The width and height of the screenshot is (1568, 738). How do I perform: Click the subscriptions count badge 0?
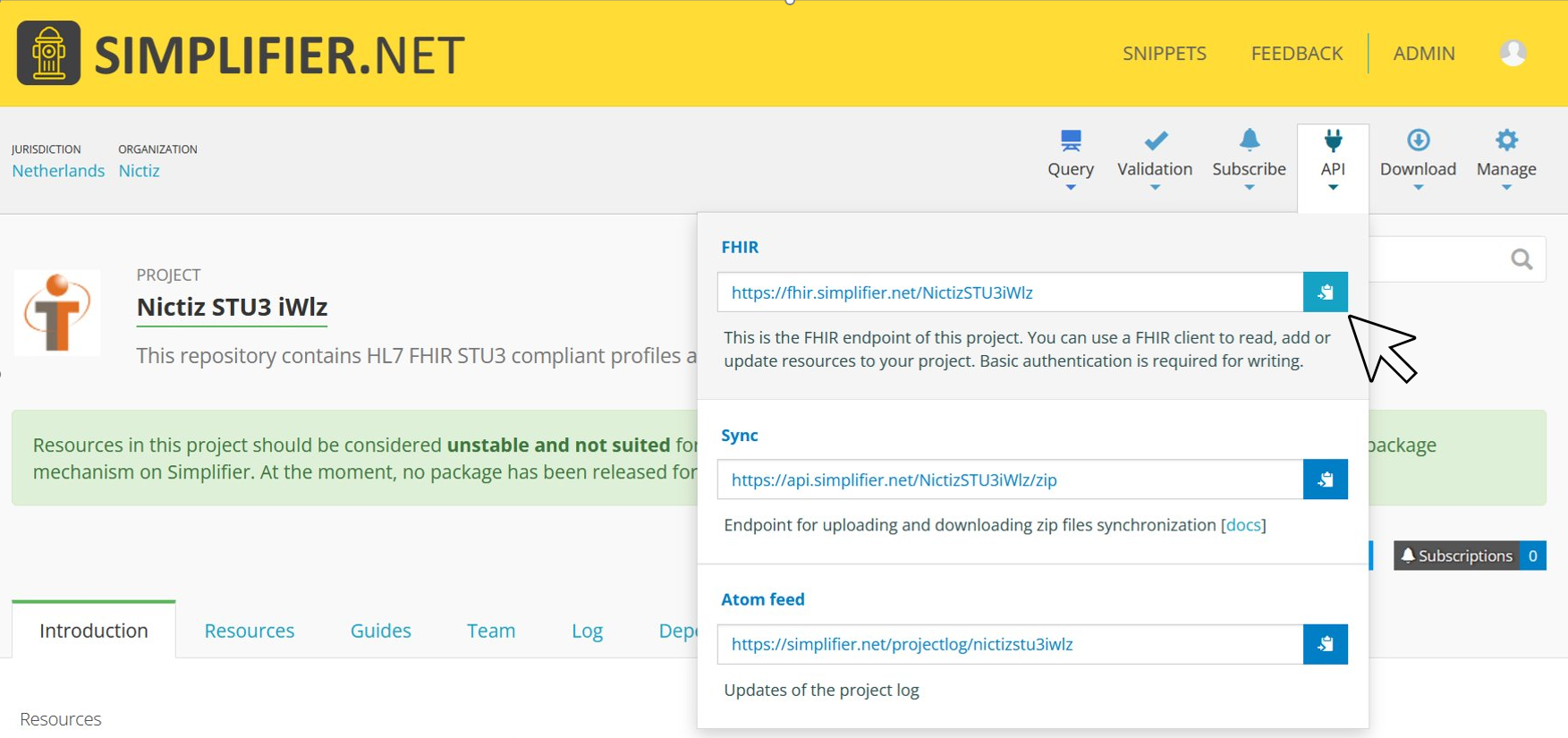coord(1533,556)
